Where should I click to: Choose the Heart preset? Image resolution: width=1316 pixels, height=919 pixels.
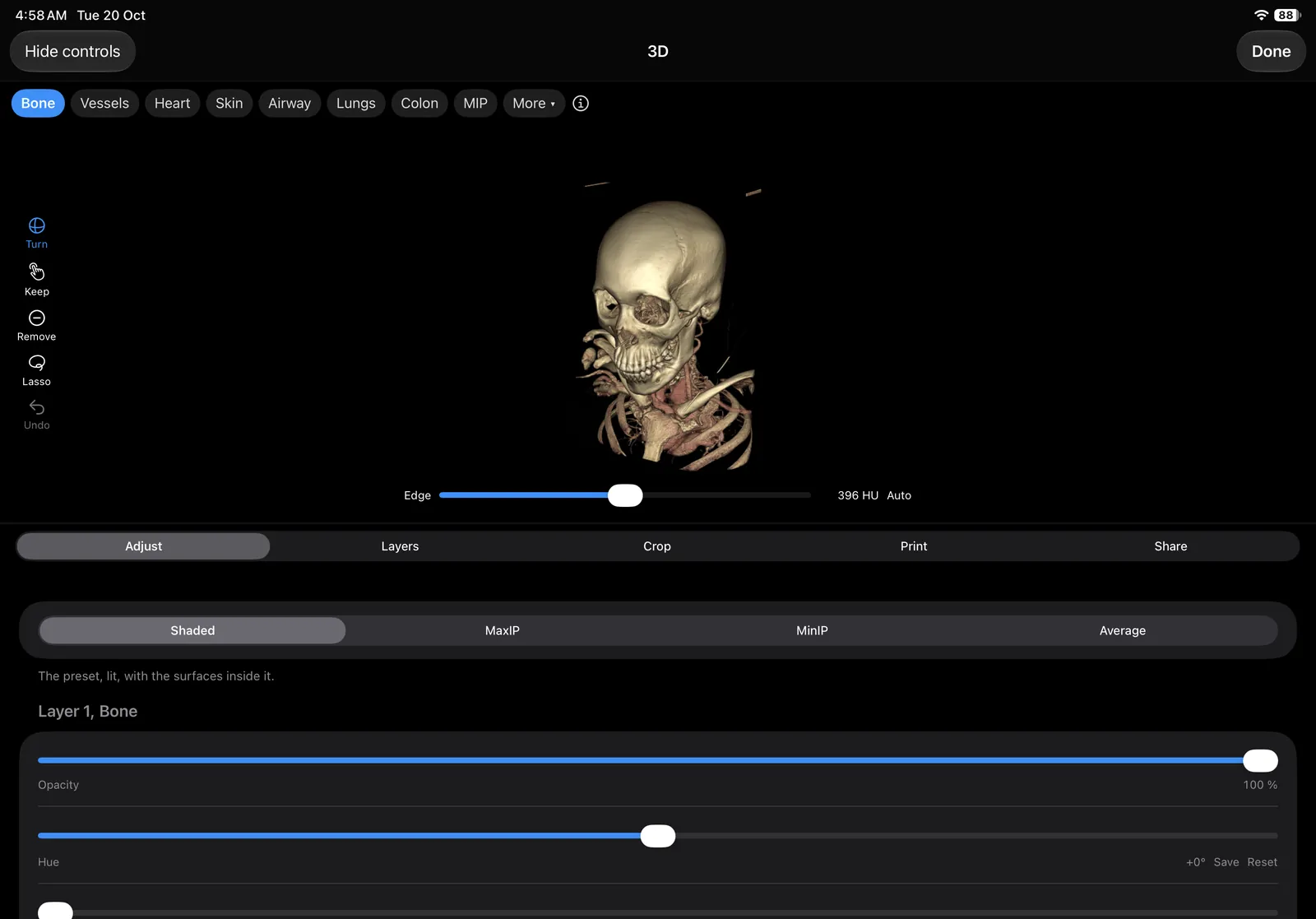[172, 103]
